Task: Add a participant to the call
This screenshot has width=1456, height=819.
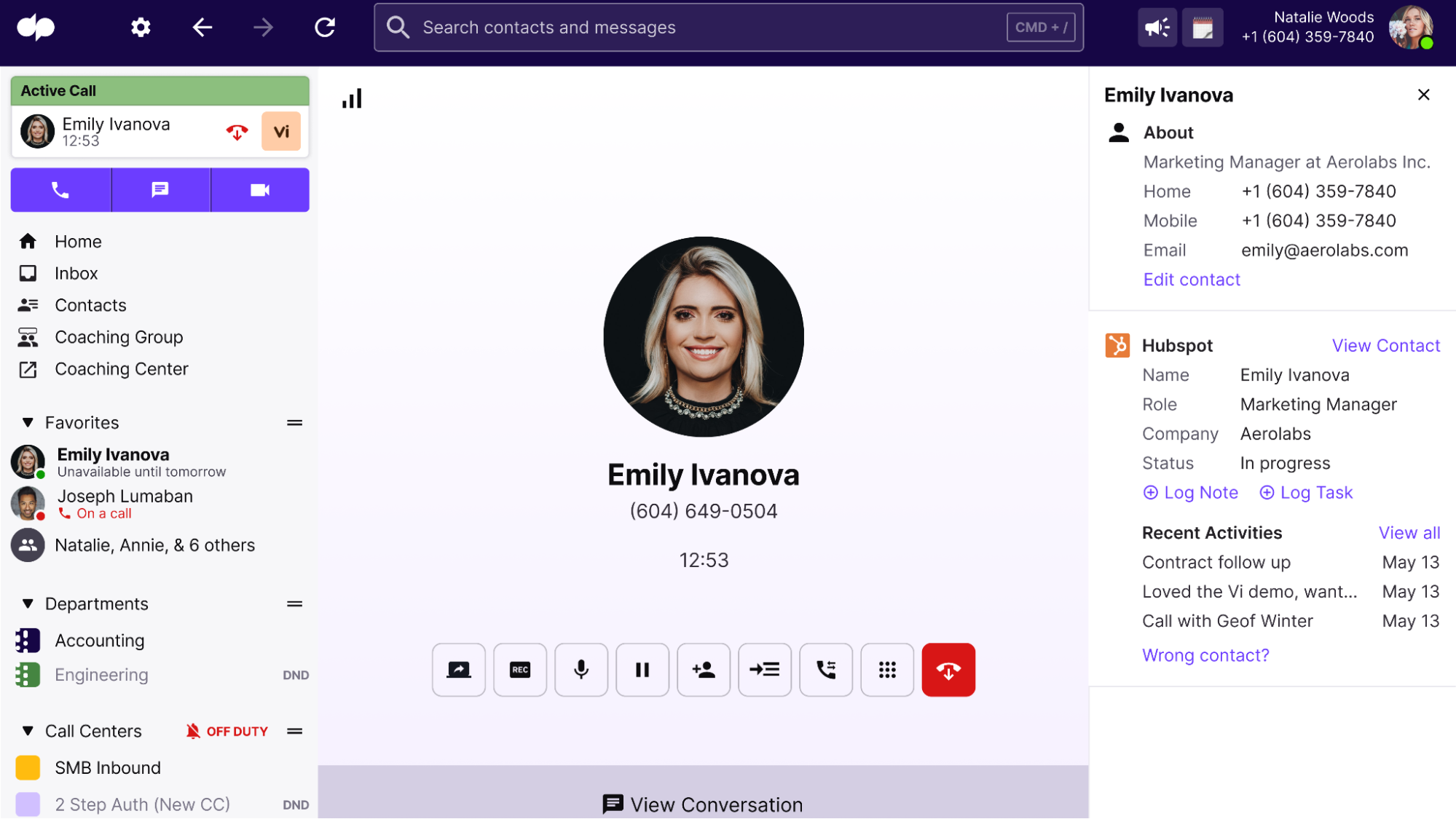Action: pos(703,670)
